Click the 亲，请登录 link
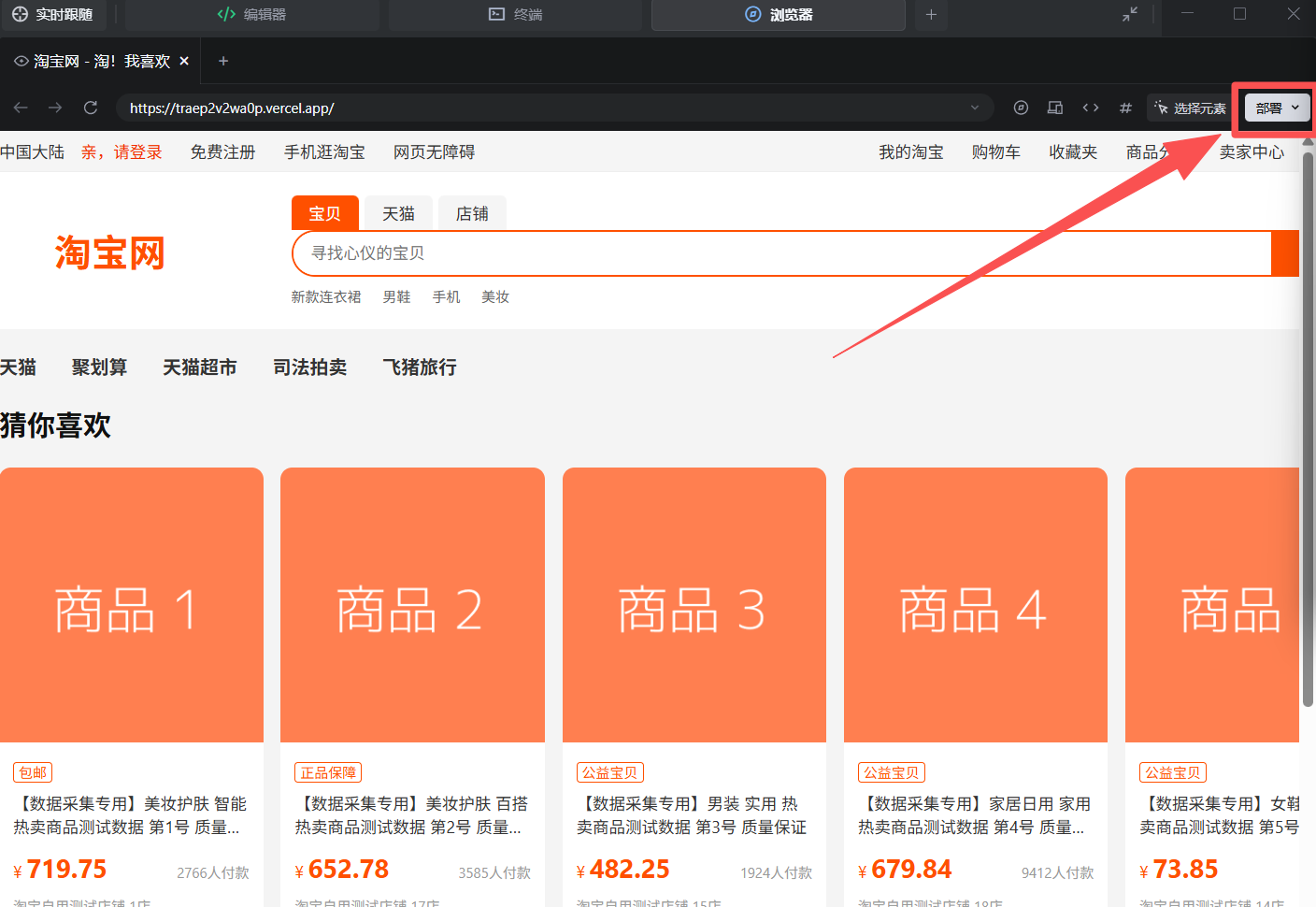The width and height of the screenshot is (1316, 907). (122, 151)
